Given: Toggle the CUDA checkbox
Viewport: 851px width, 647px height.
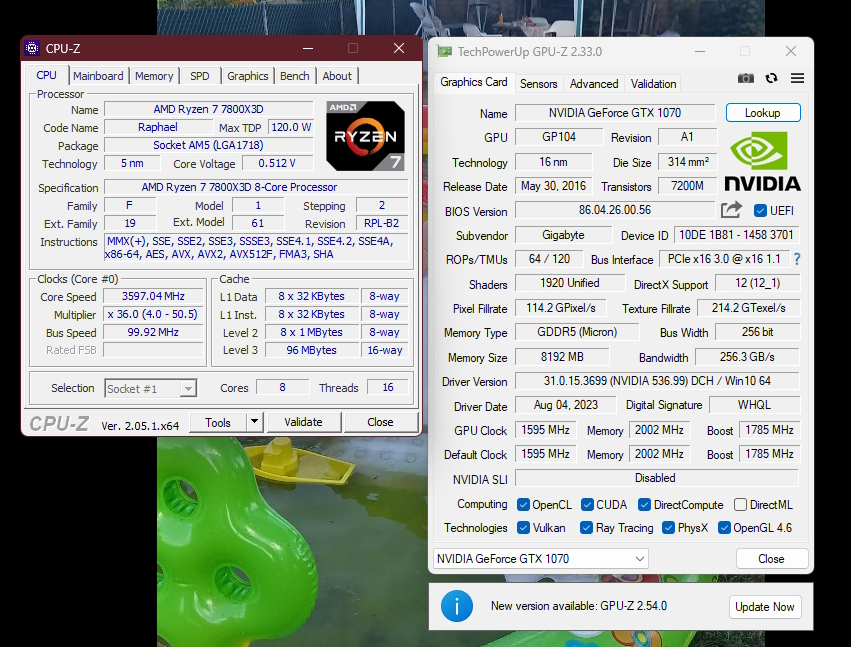Looking at the screenshot, I should tap(587, 505).
